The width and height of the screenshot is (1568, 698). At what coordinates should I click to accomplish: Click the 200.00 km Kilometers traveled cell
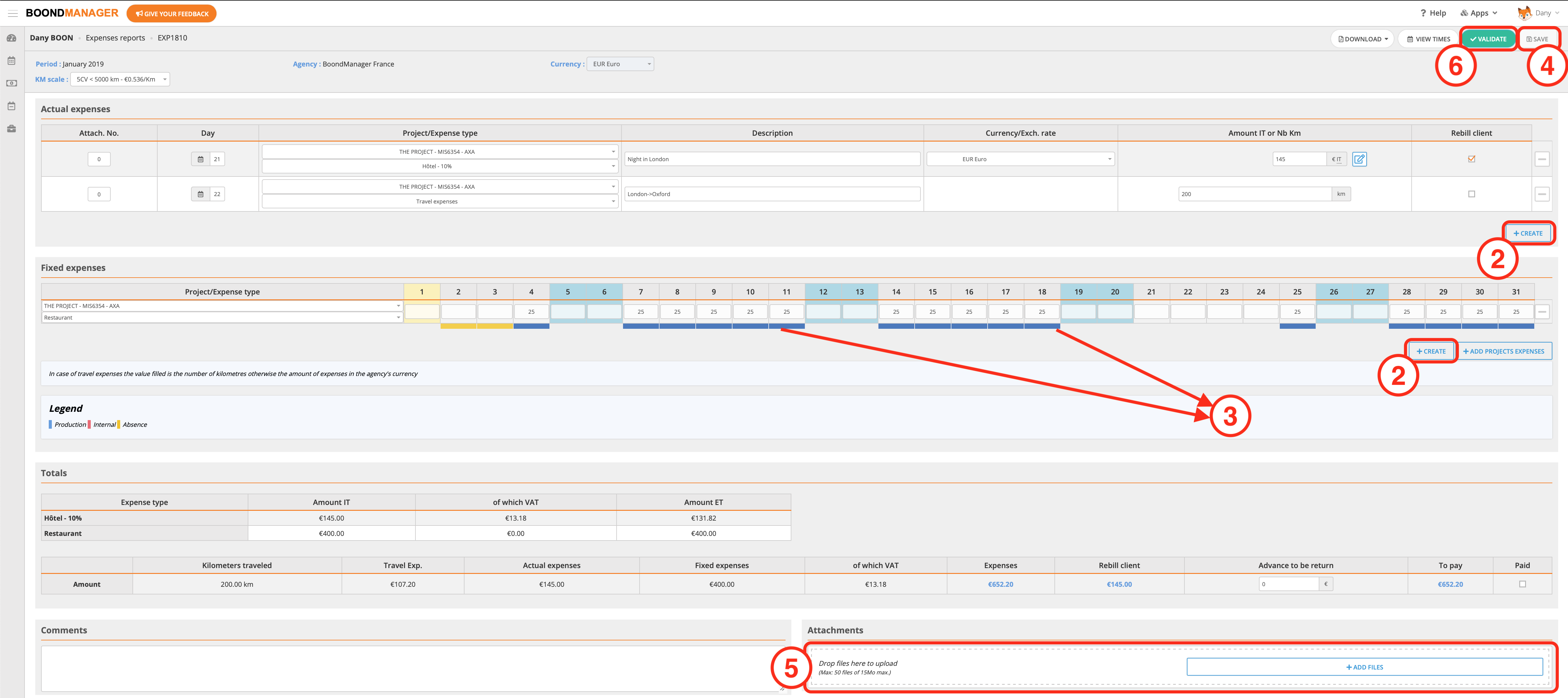(x=237, y=584)
